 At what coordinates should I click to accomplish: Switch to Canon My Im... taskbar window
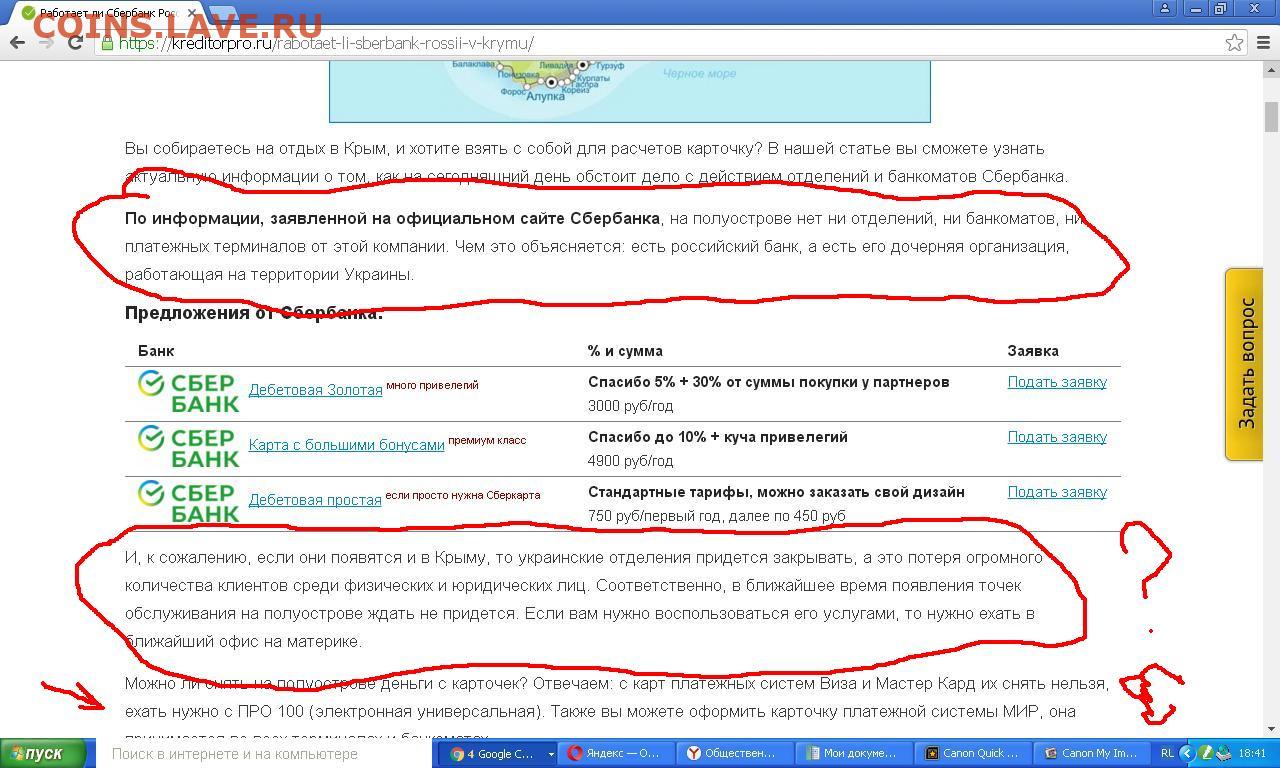(1093, 754)
